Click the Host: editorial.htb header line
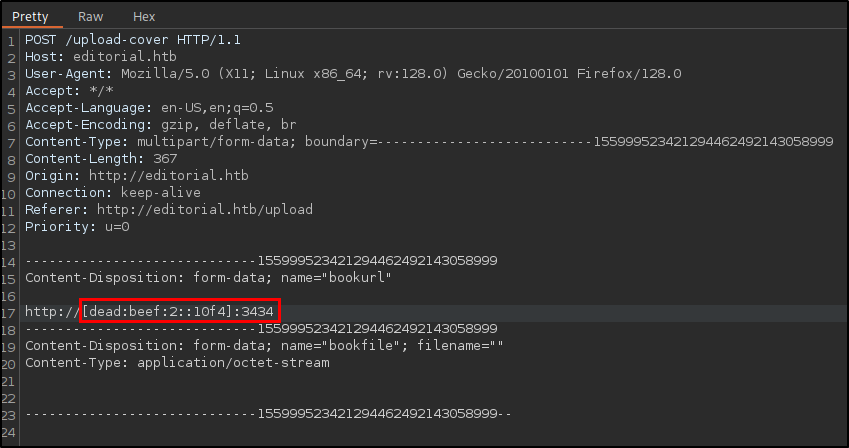 click(x=101, y=57)
